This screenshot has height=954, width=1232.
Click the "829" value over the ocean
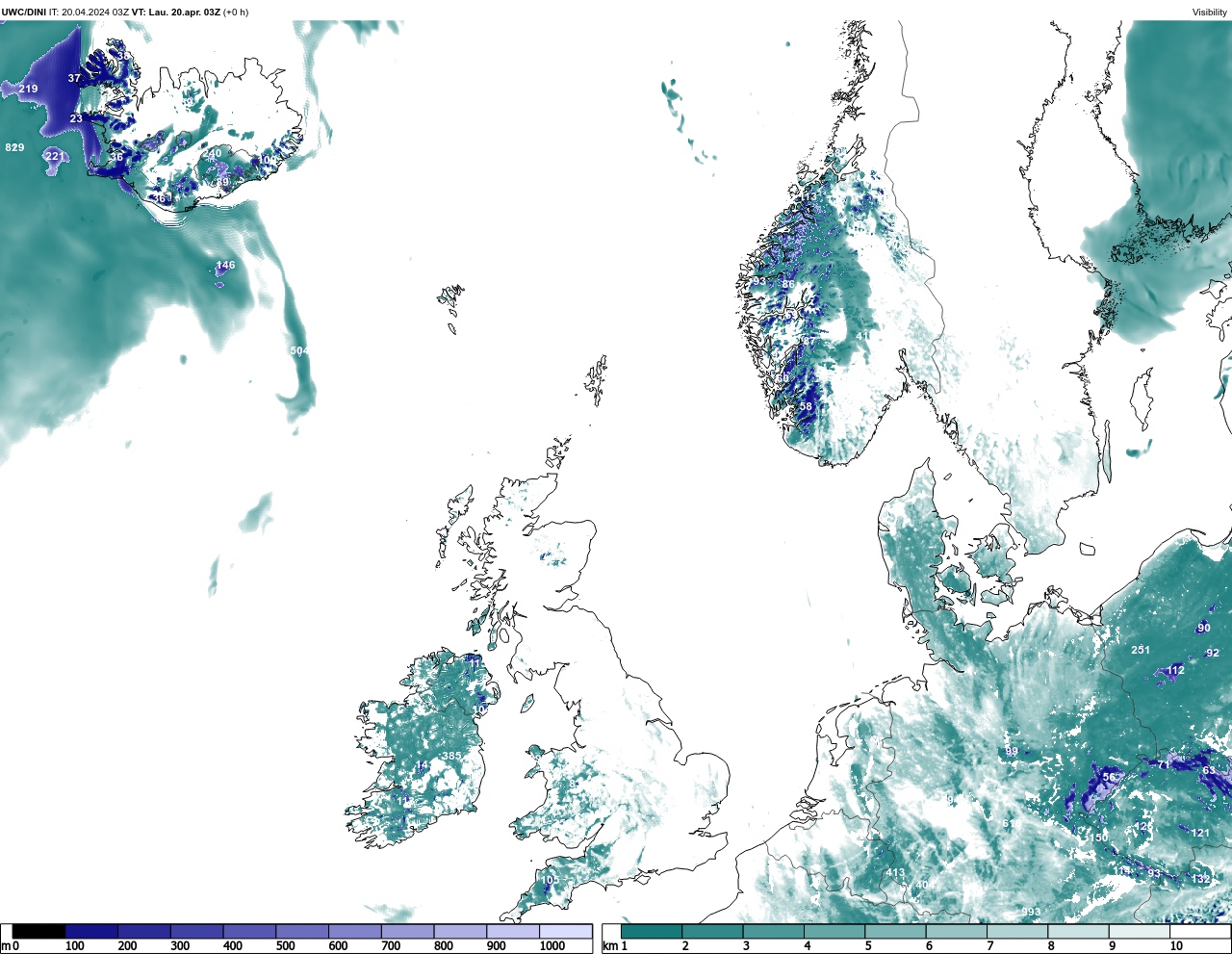pyautogui.click(x=14, y=147)
